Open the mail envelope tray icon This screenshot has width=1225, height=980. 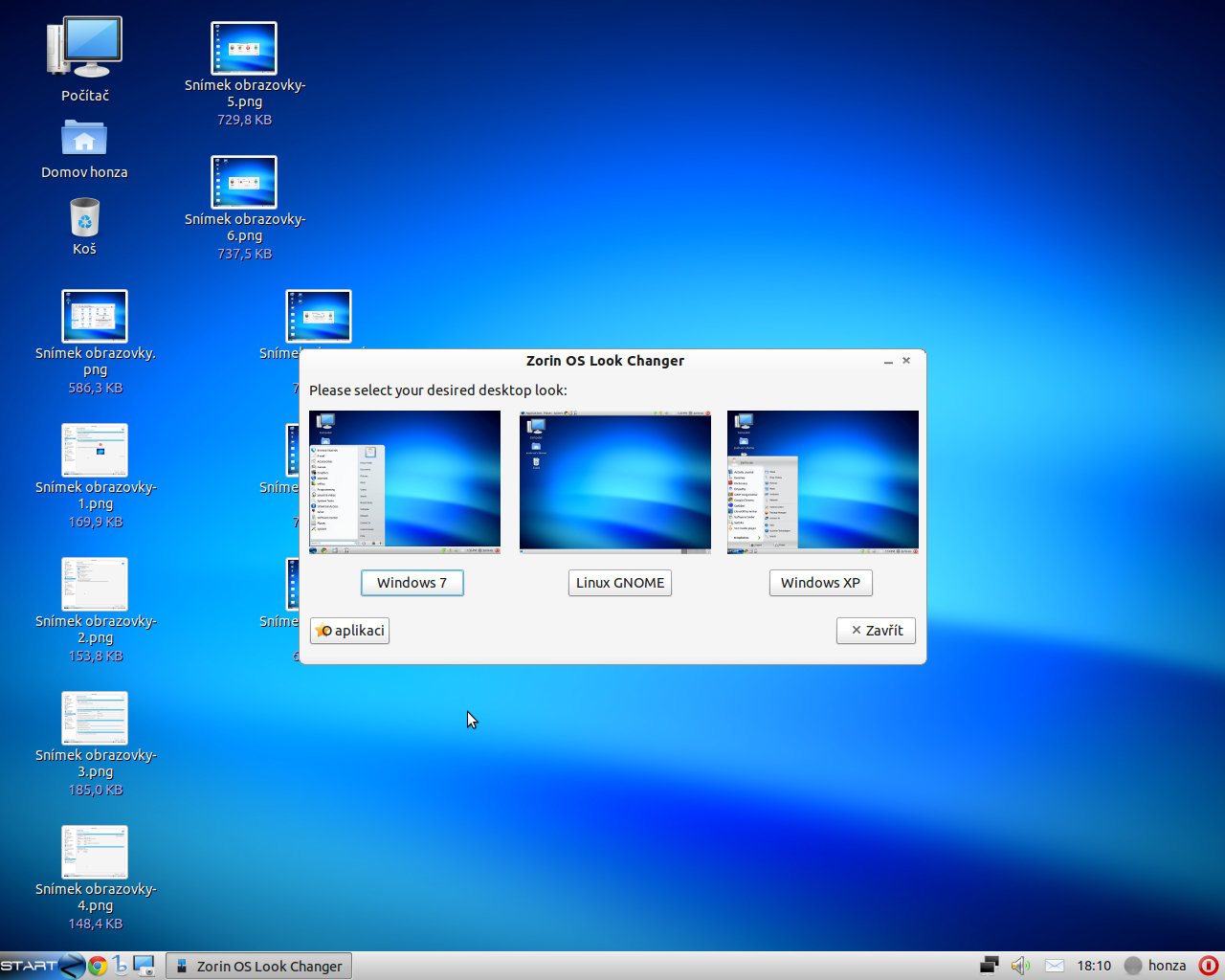tap(1054, 966)
